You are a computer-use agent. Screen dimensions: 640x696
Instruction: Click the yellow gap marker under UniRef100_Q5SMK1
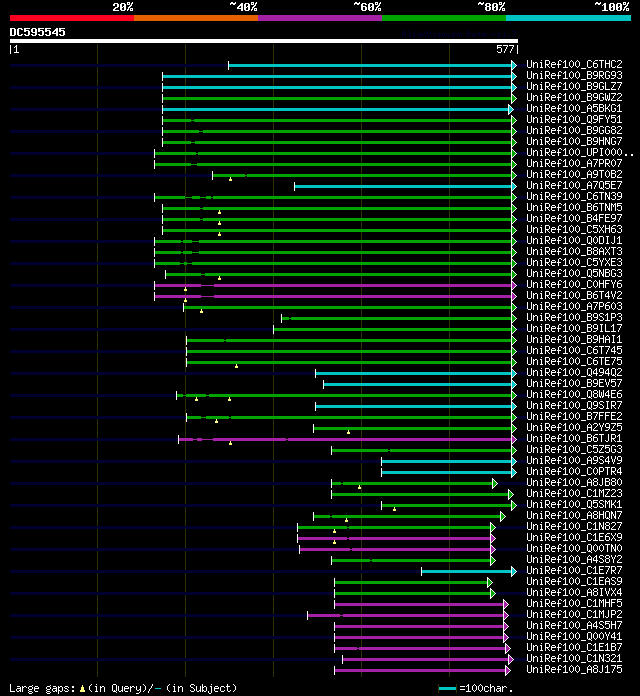pos(395,509)
